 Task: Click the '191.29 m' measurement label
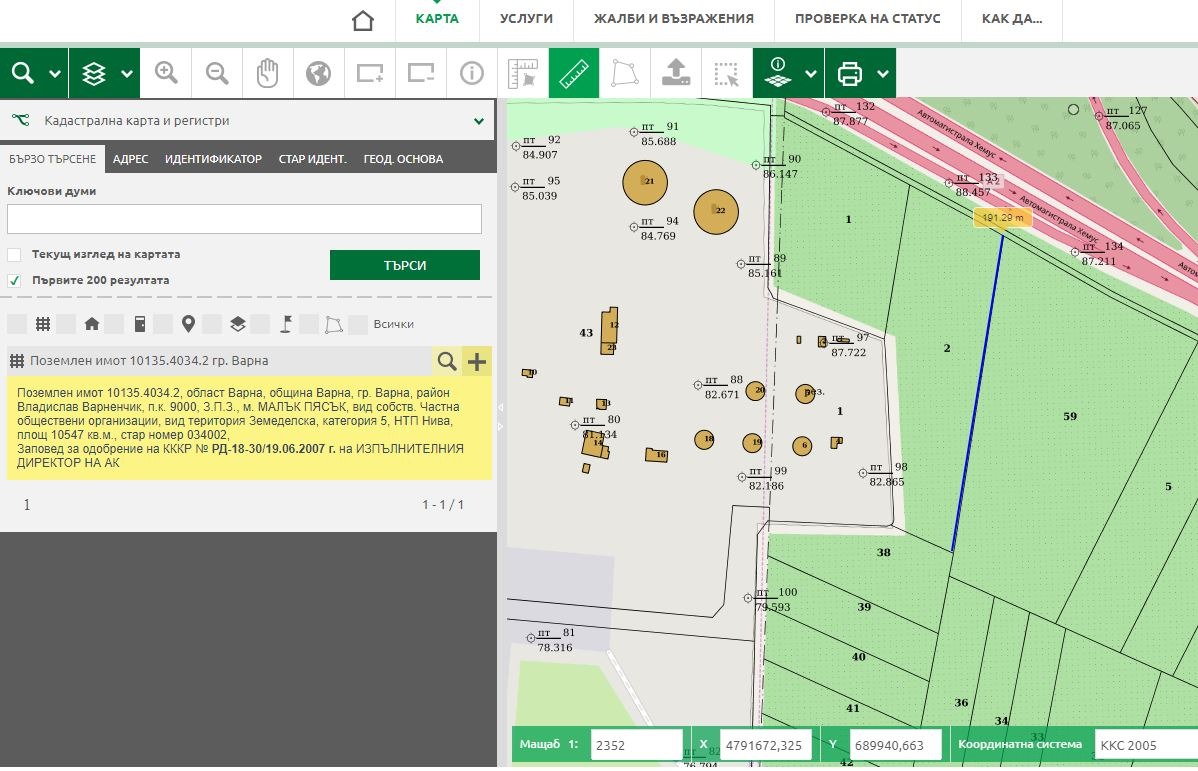tap(1002, 217)
